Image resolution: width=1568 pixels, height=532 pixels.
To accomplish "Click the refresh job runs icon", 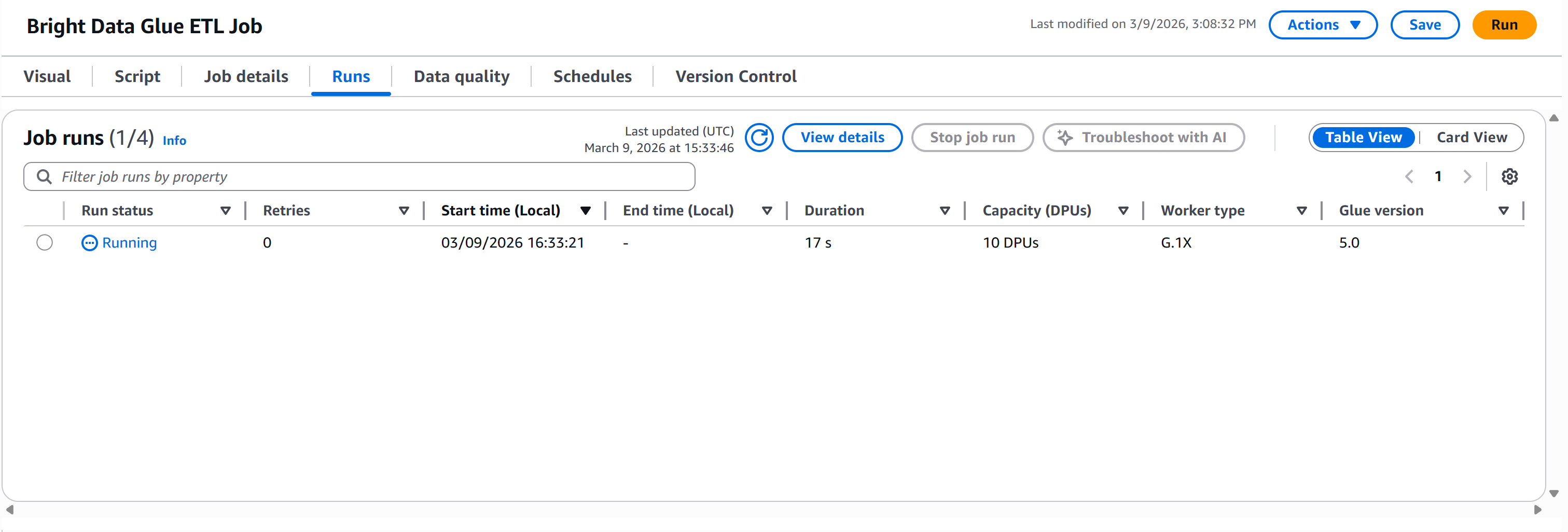I will click(x=759, y=138).
